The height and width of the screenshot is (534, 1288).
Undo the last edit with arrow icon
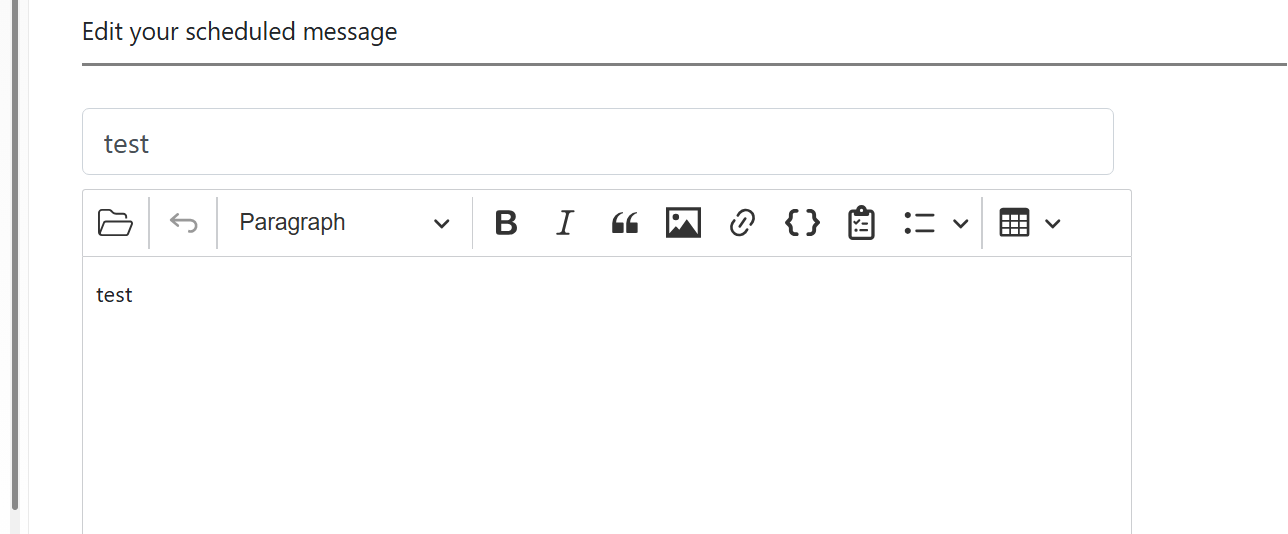[183, 223]
